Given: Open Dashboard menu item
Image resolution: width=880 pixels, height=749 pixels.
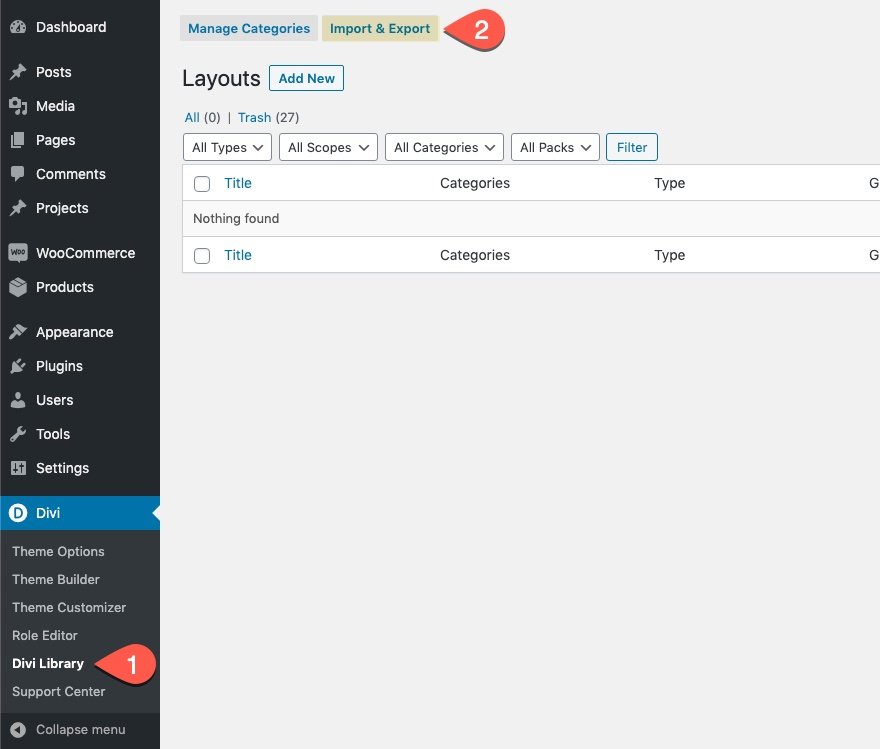Looking at the screenshot, I should 80,27.
